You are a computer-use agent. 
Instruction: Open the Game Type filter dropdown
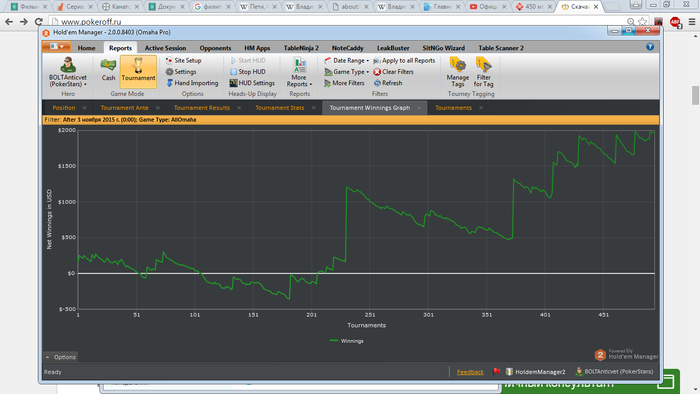(x=347, y=71)
